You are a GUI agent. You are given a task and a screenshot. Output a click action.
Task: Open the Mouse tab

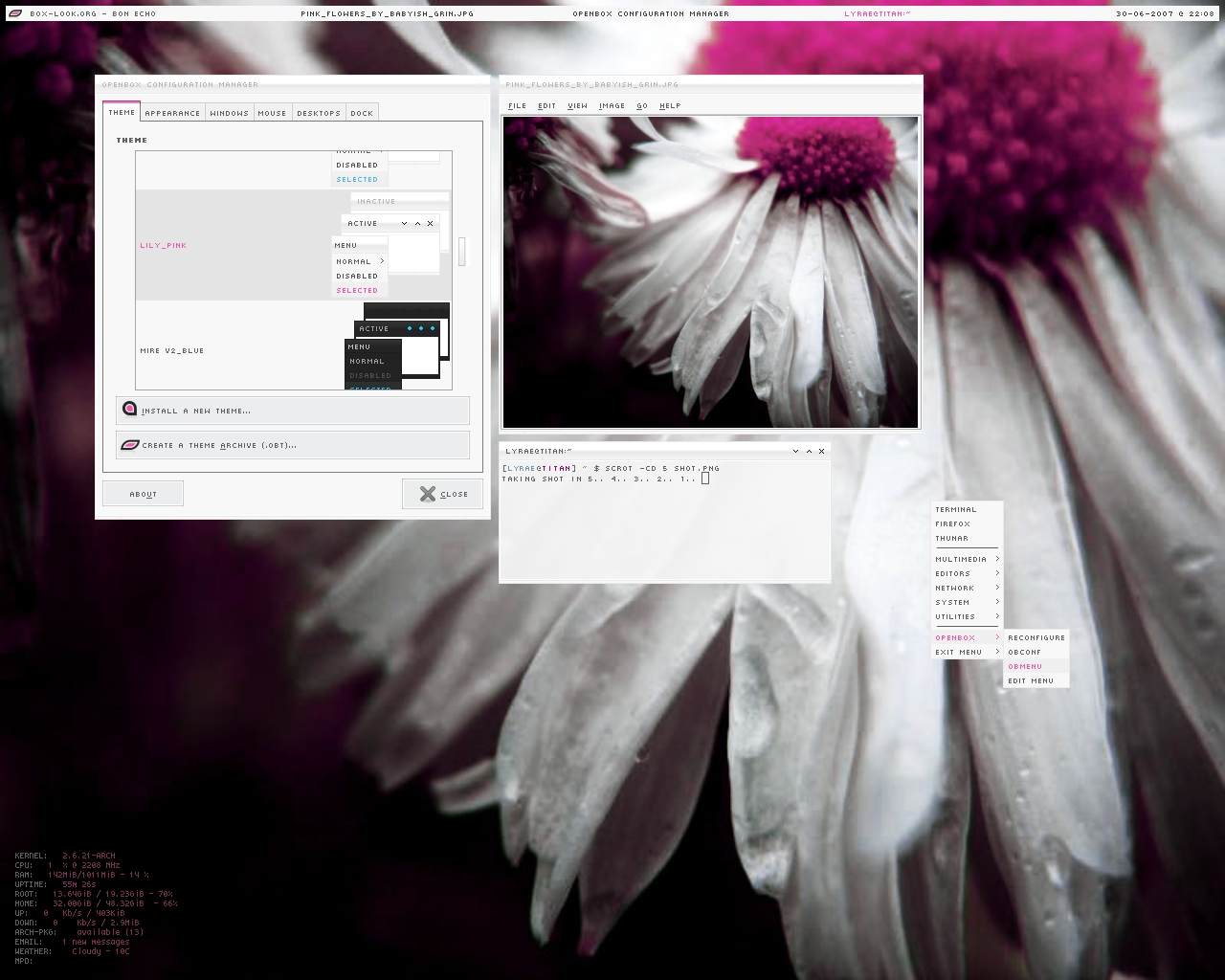point(272,113)
